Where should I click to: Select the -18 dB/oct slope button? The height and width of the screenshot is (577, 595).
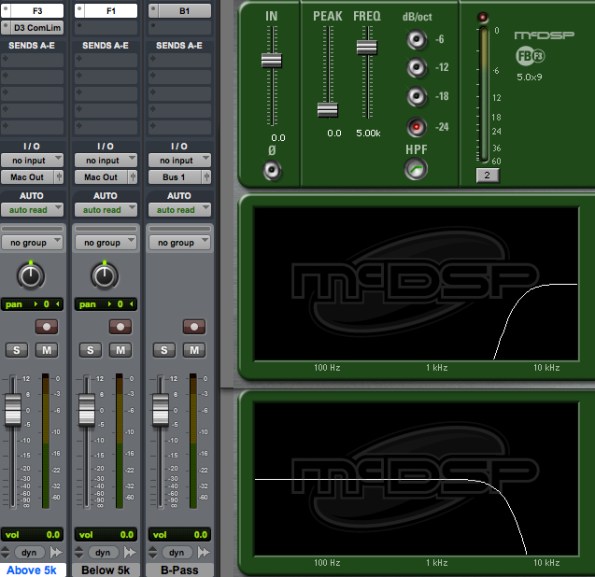point(416,96)
